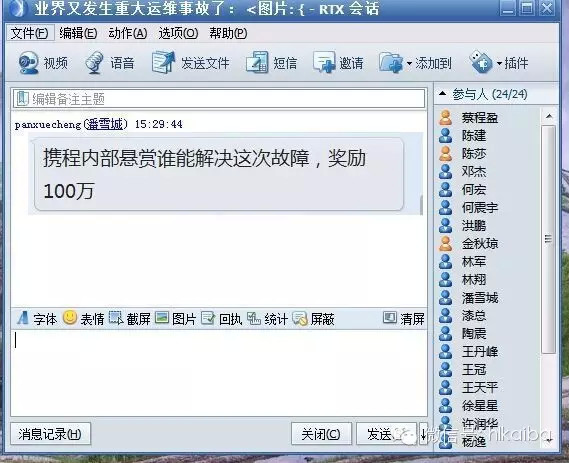The width and height of the screenshot is (569, 463).
Task: Open the 短信 SMS icon
Action: tap(257, 63)
